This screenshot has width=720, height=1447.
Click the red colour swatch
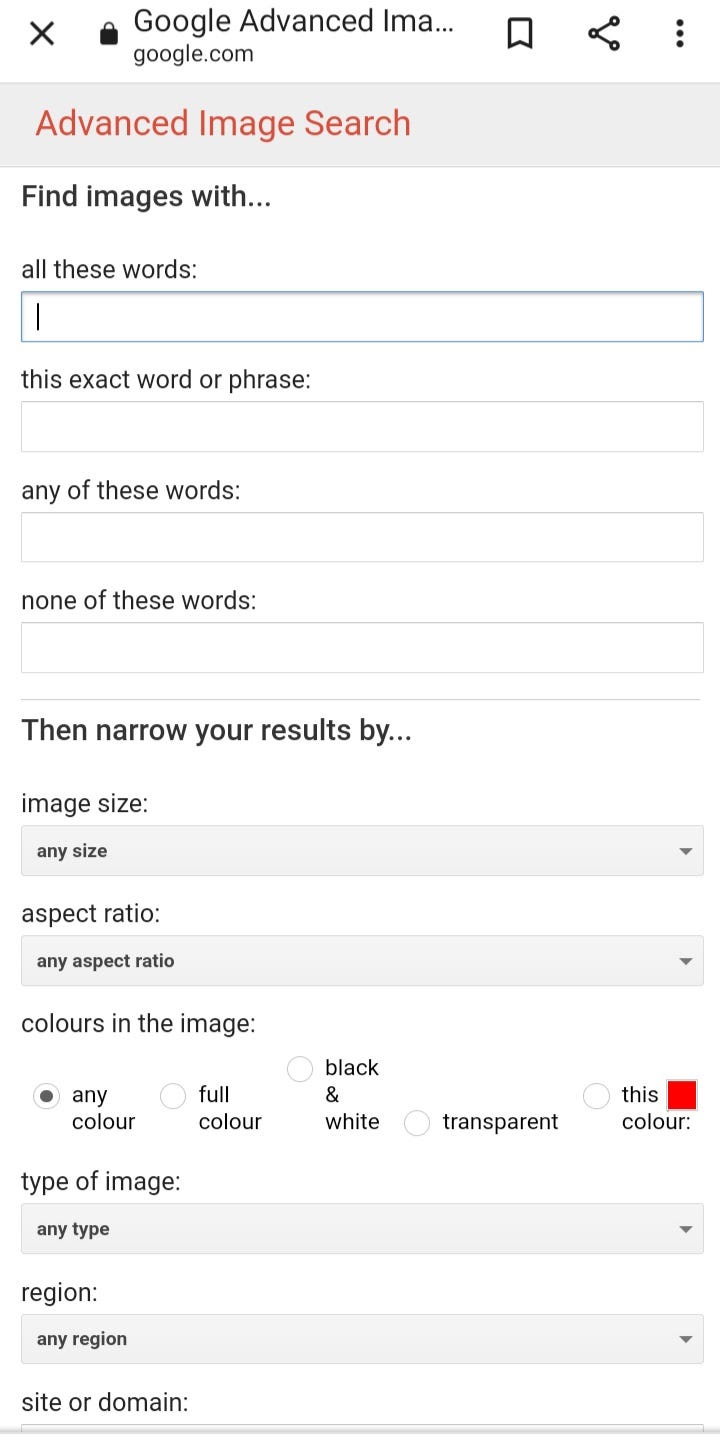(x=682, y=1095)
